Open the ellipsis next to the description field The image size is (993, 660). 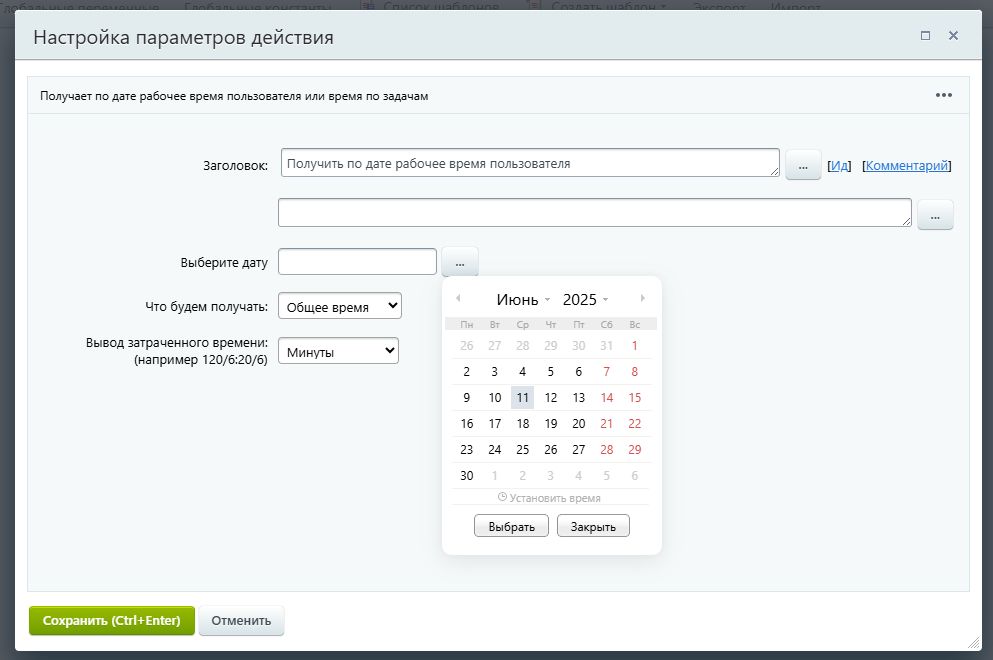pos(934,214)
